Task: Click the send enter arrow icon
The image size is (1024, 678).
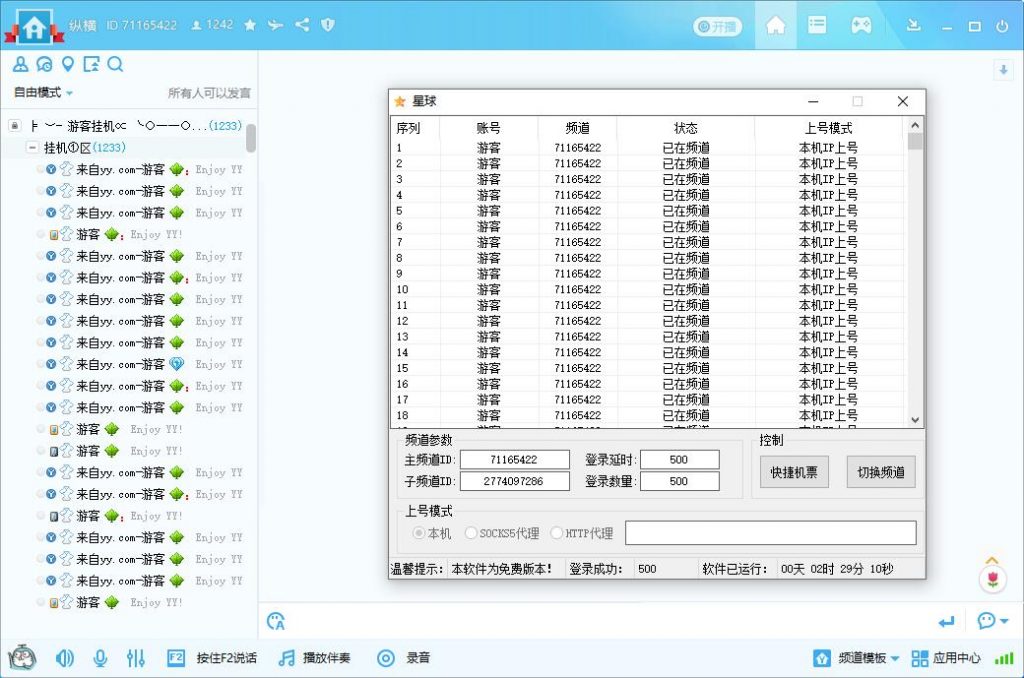Action: pos(947,621)
